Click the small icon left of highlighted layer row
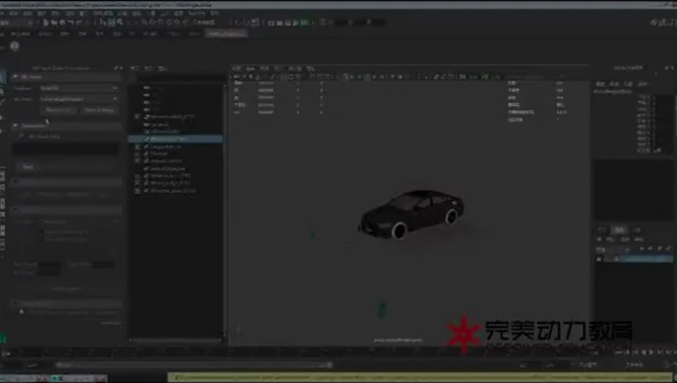This screenshot has width=677, height=383. point(599,259)
